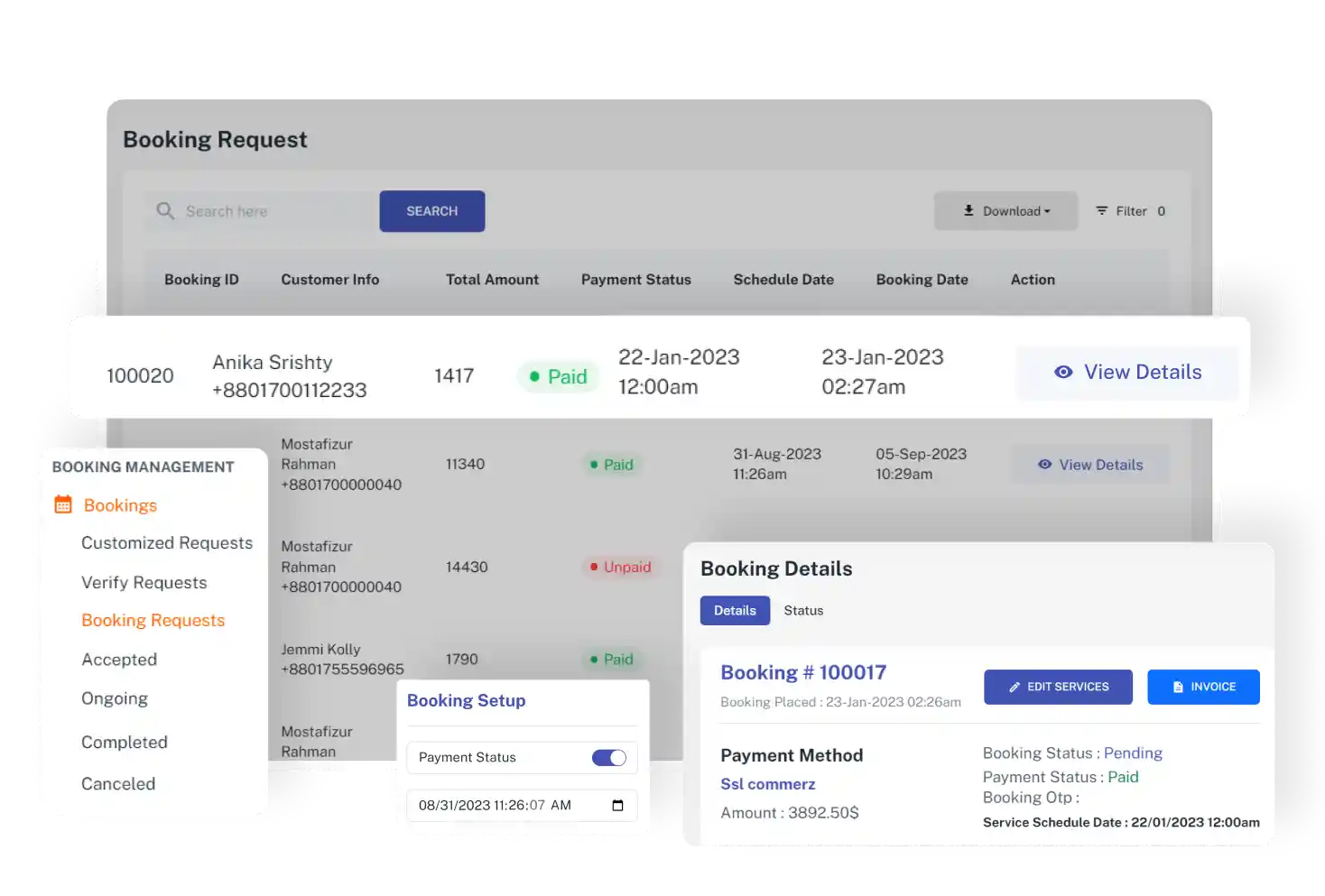
Task: Select the Details tab in Booking Details
Action: pos(735,611)
